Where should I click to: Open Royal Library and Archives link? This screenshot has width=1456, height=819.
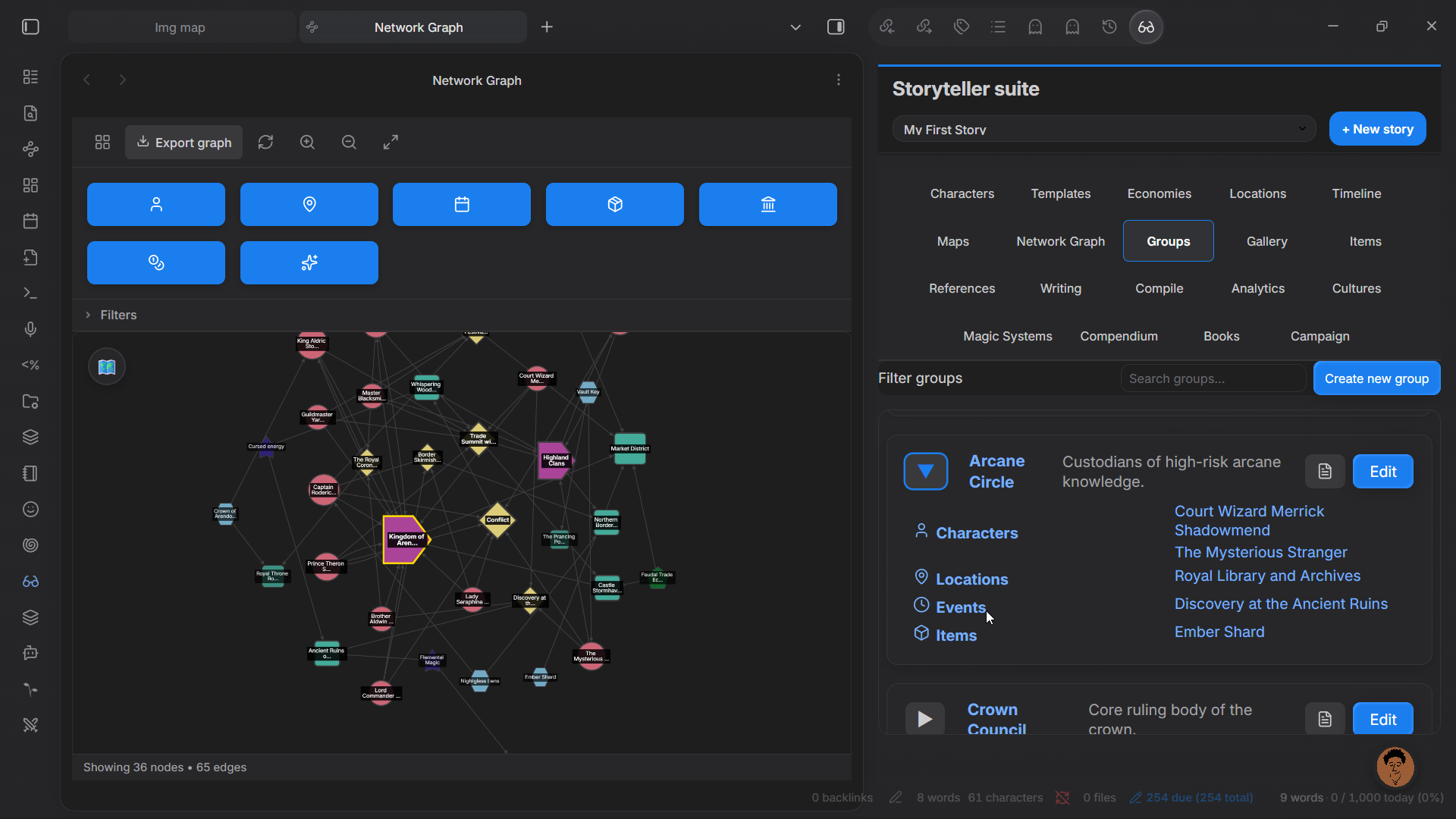tap(1267, 576)
